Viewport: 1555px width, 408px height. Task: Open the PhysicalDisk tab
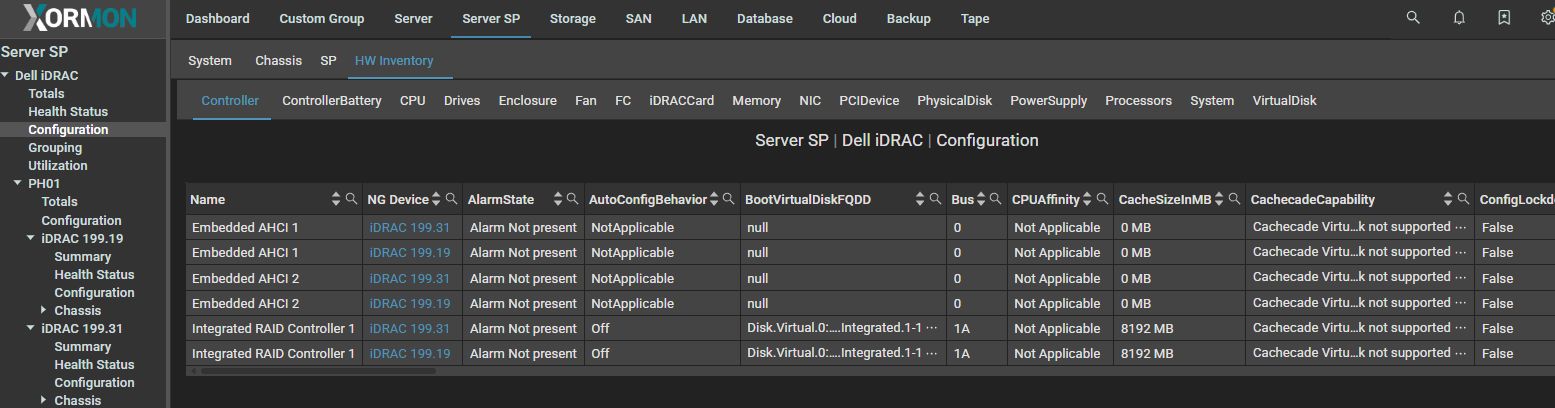tap(954, 100)
